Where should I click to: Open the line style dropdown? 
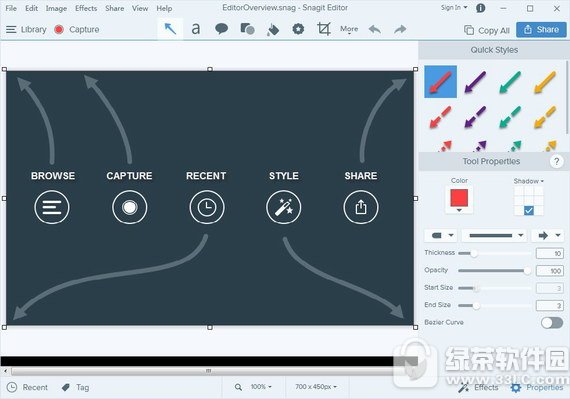[x=495, y=235]
